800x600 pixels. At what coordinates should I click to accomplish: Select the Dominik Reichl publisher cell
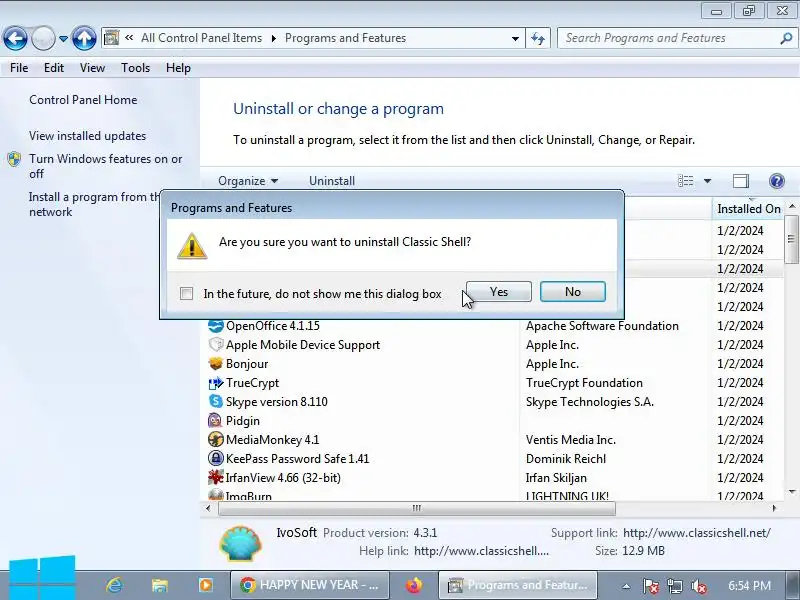[566, 459]
